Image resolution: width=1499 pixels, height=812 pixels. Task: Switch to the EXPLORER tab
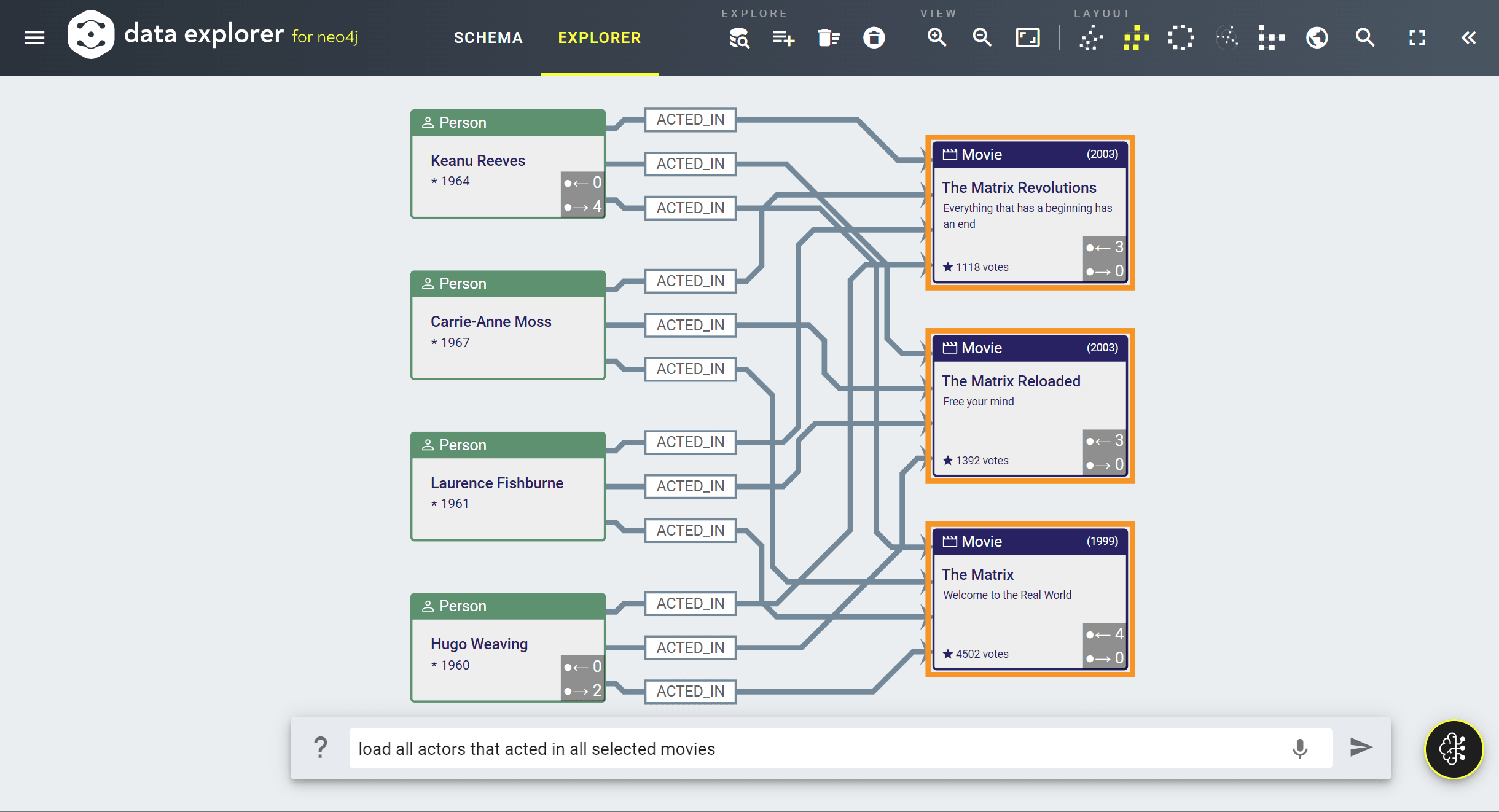pyautogui.click(x=599, y=38)
